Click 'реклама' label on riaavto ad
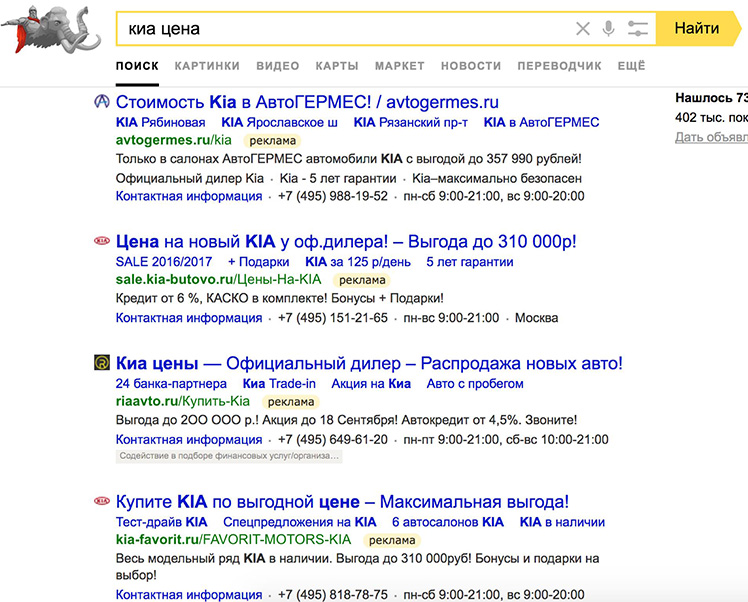 pyautogui.click(x=291, y=402)
